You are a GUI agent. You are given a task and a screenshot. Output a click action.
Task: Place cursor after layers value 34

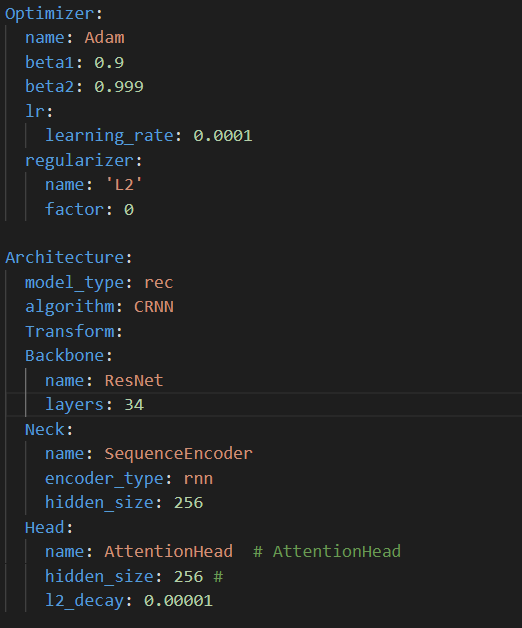coord(144,405)
